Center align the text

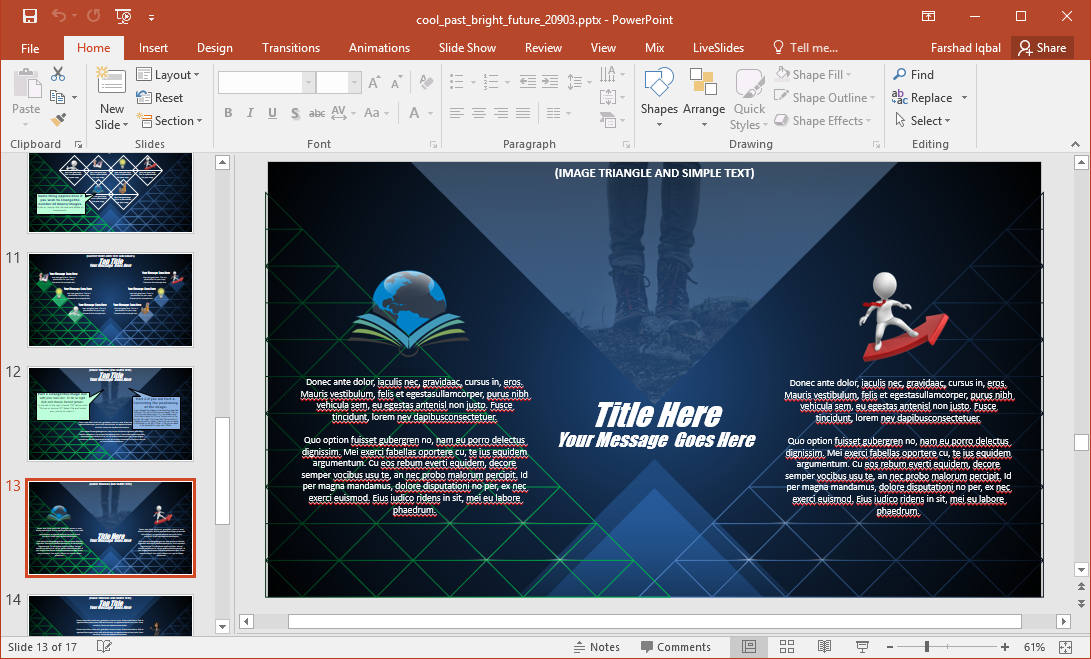(479, 113)
